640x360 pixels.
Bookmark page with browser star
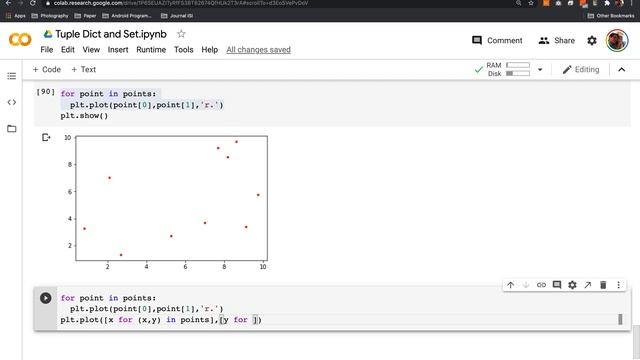click(531, 3)
